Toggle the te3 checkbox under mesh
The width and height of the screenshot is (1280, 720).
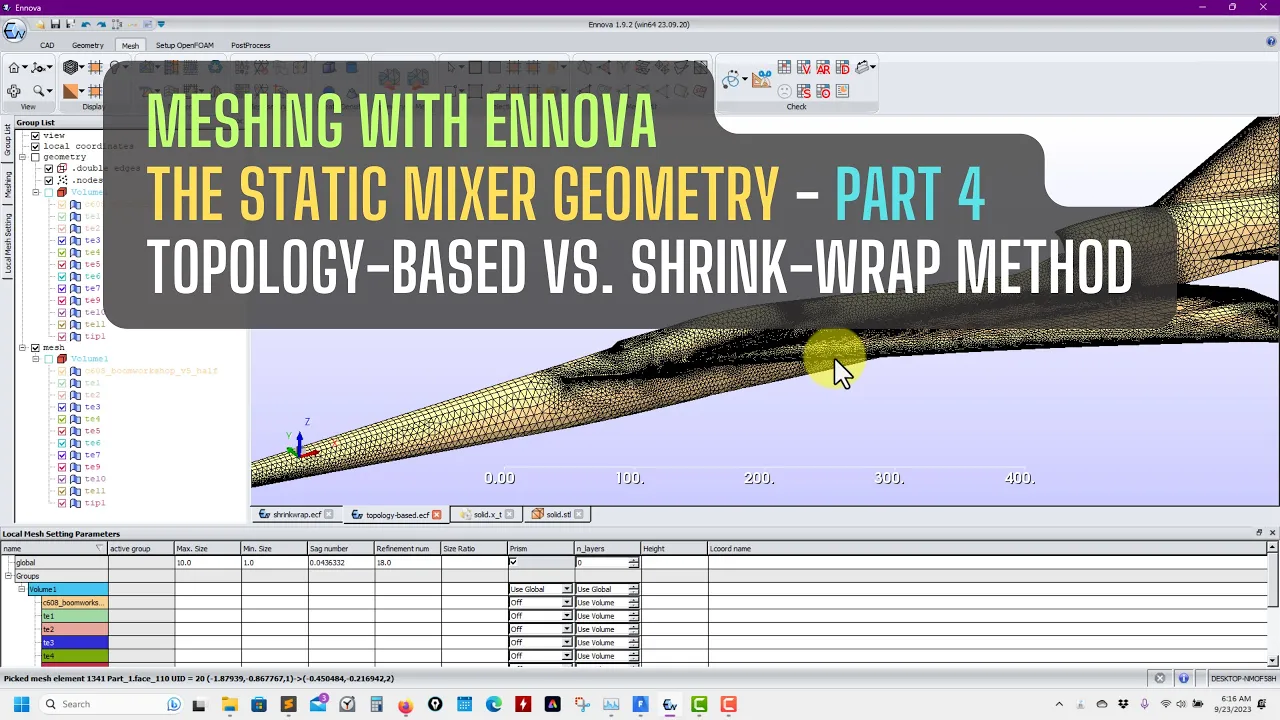62,407
